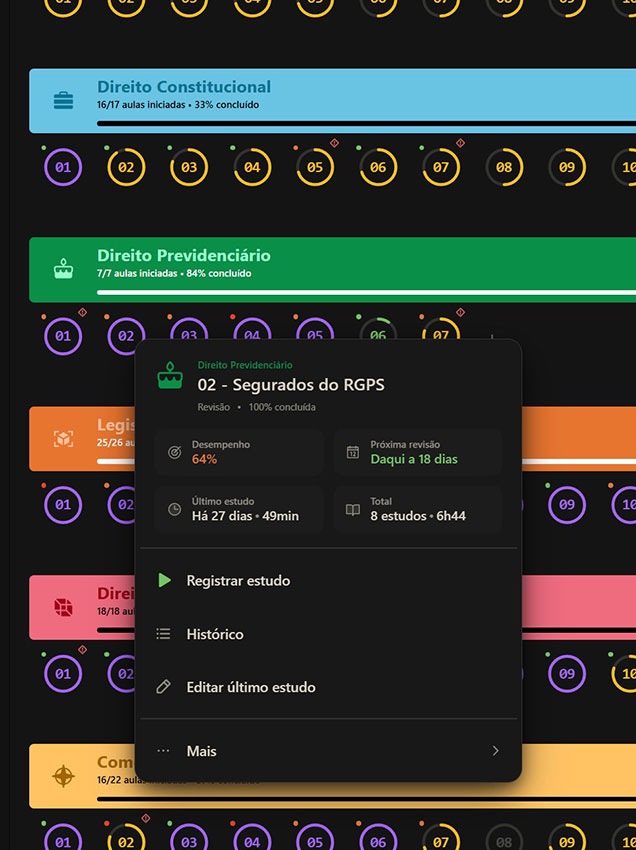Viewport: 636px width, 850px height.
Task: Open the Mais menu entry
Action: [328, 751]
